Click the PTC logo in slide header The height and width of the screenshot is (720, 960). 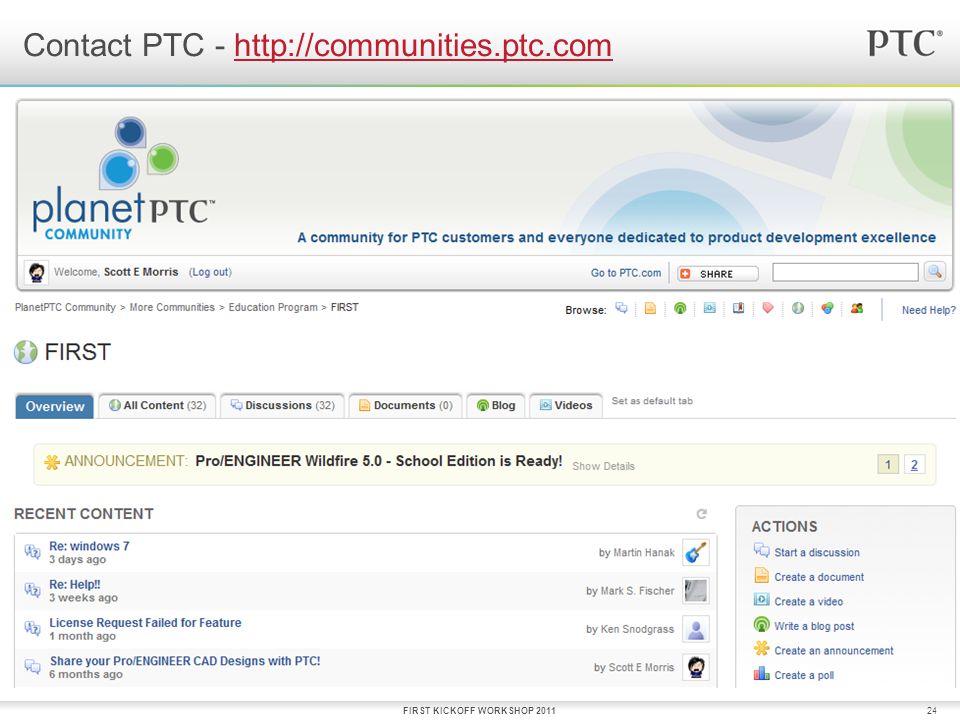click(x=905, y=43)
